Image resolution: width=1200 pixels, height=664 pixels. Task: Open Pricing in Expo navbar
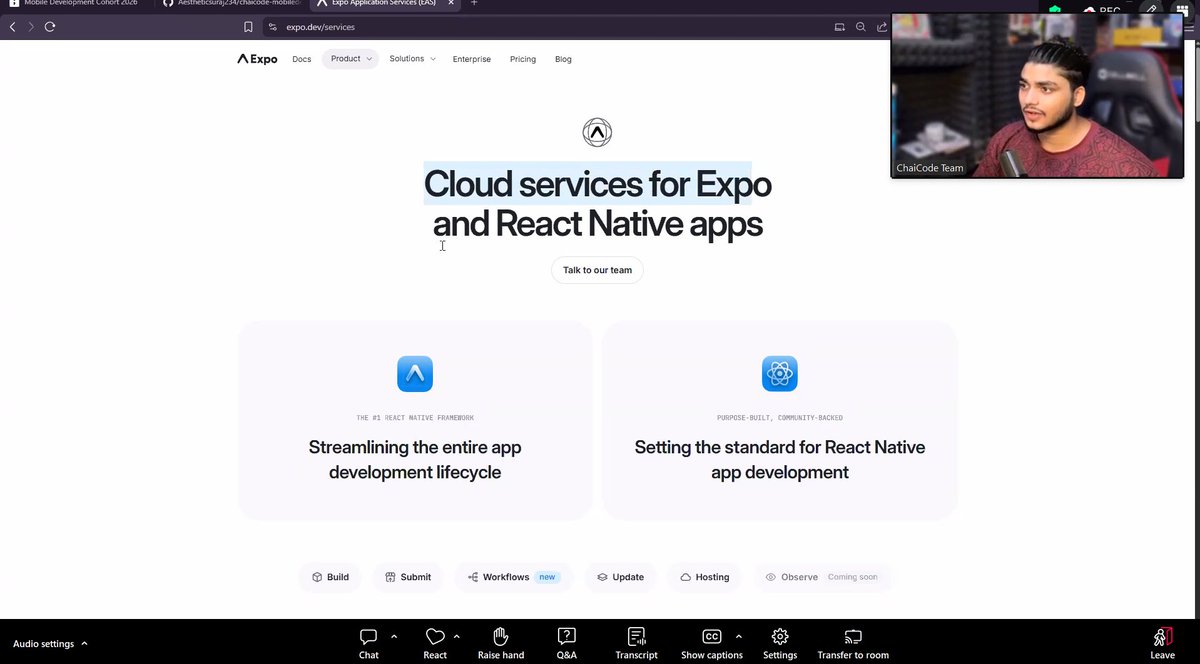[x=523, y=59]
